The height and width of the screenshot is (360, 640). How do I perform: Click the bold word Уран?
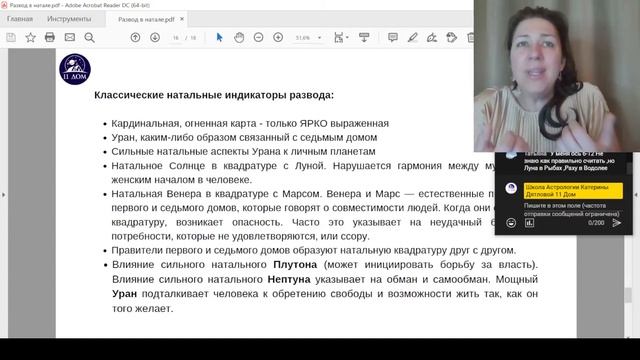click(124, 293)
